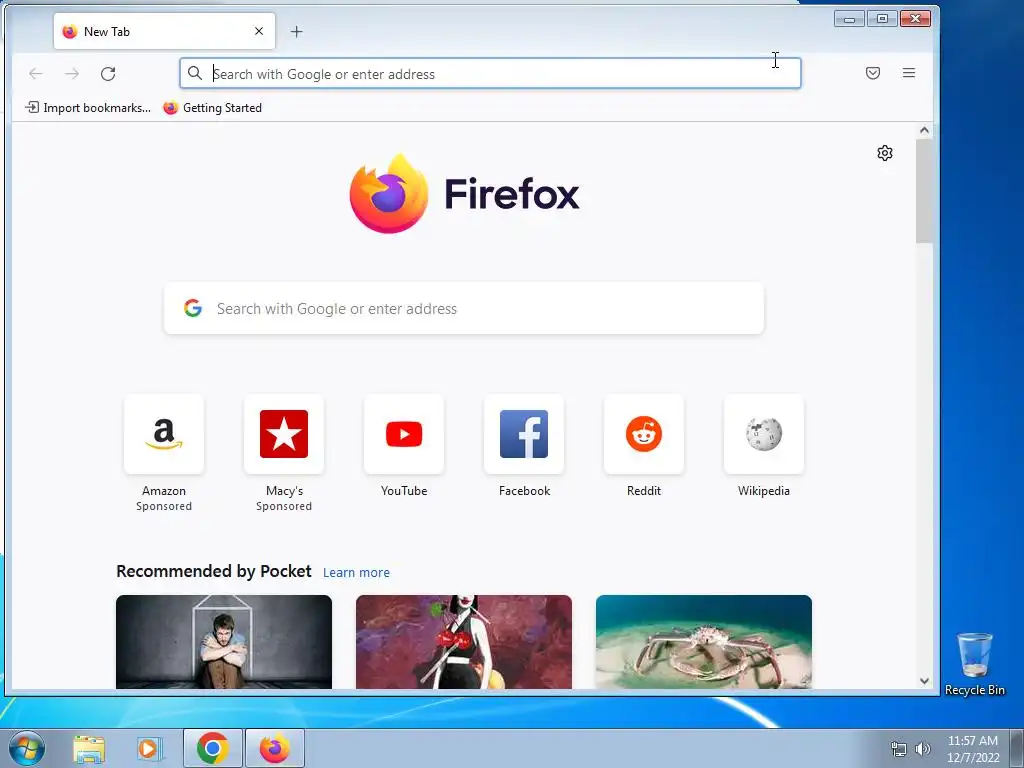Click Show desktop strip beside the clock
The image size is (1024, 768).
click(1017, 748)
